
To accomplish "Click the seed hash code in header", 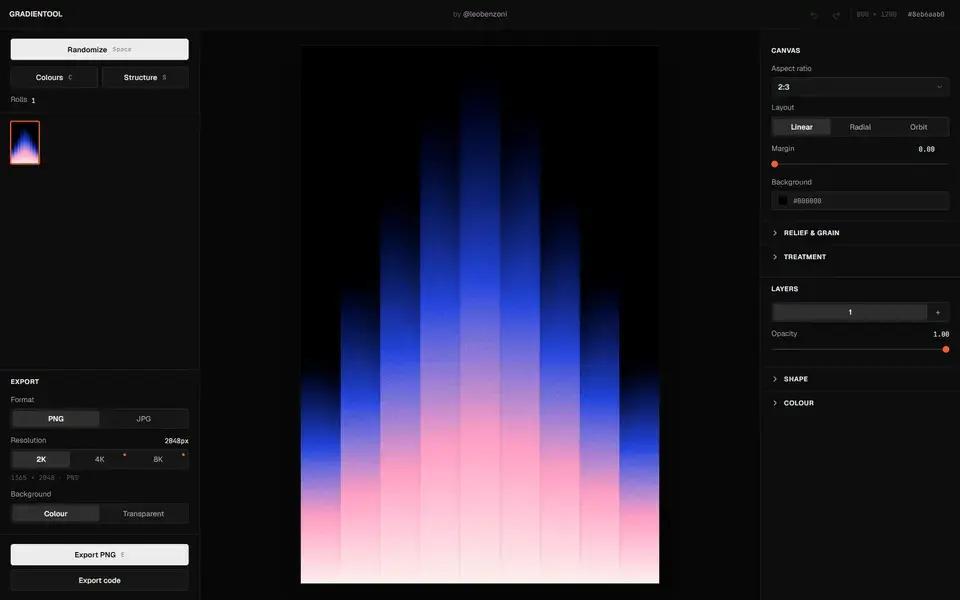I will point(926,14).
